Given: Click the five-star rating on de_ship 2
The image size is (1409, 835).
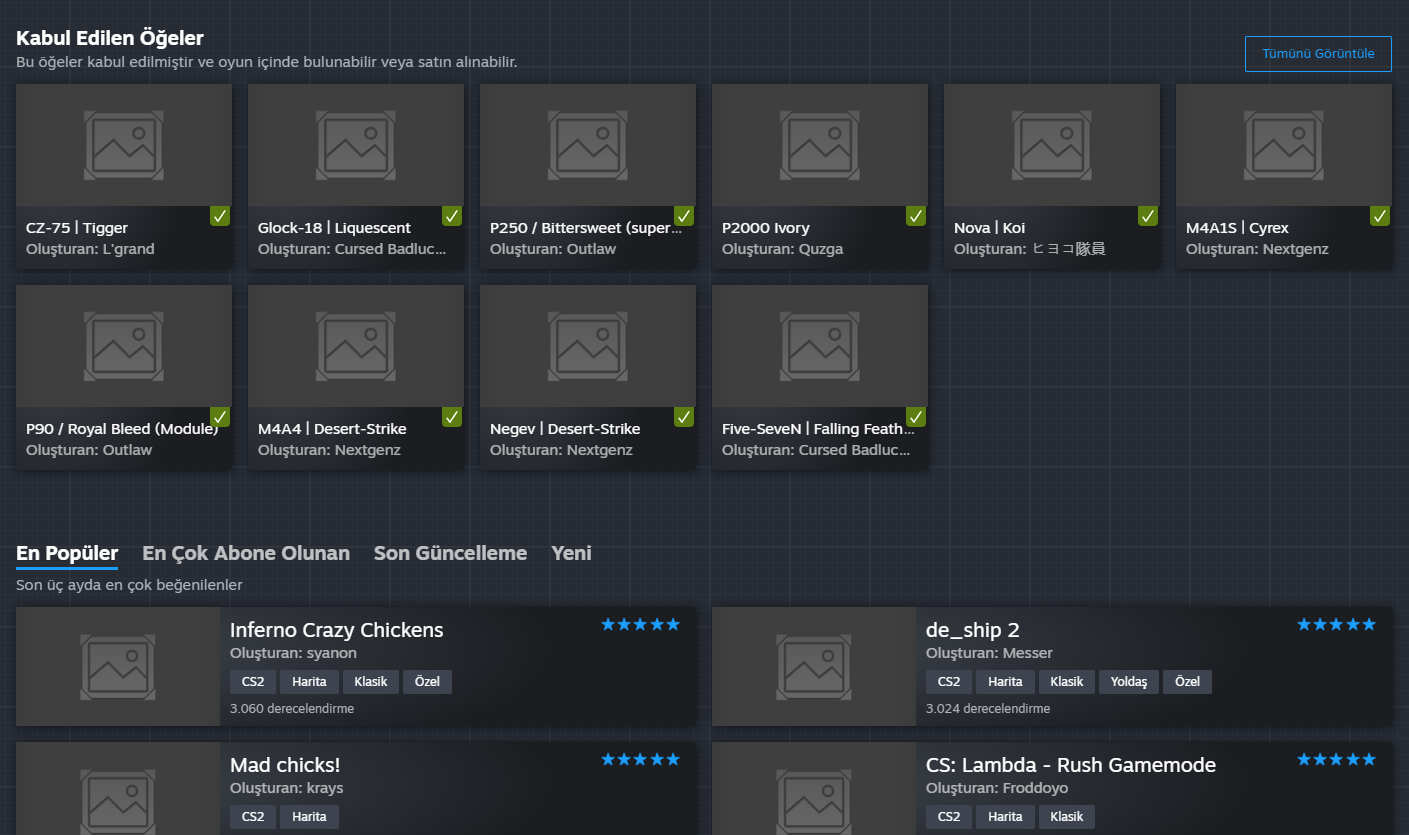Looking at the screenshot, I should (1336, 625).
